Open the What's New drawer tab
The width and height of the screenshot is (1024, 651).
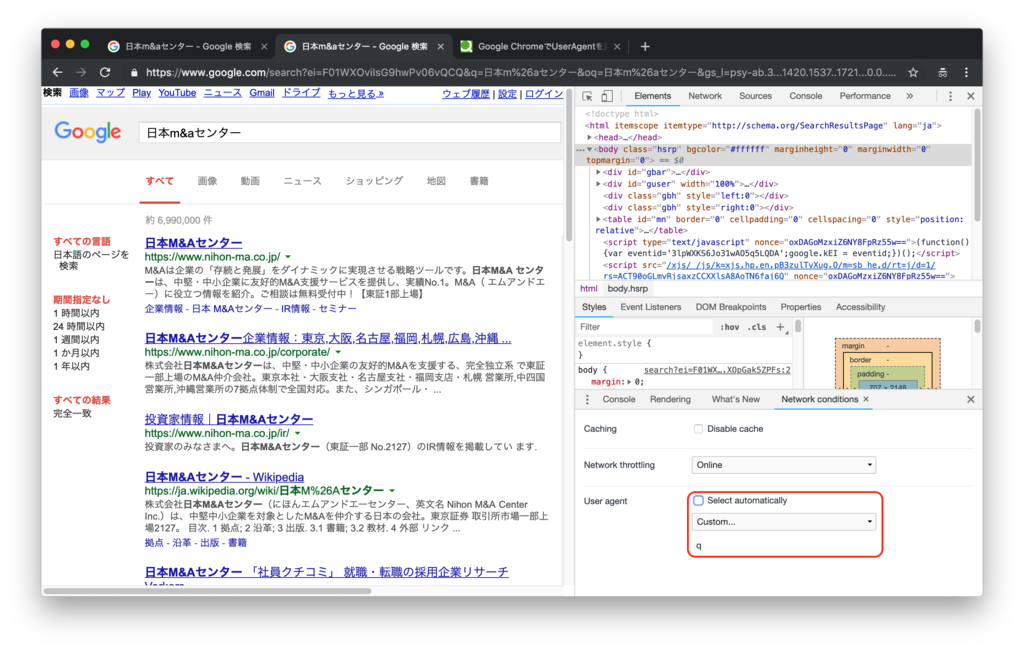735,400
